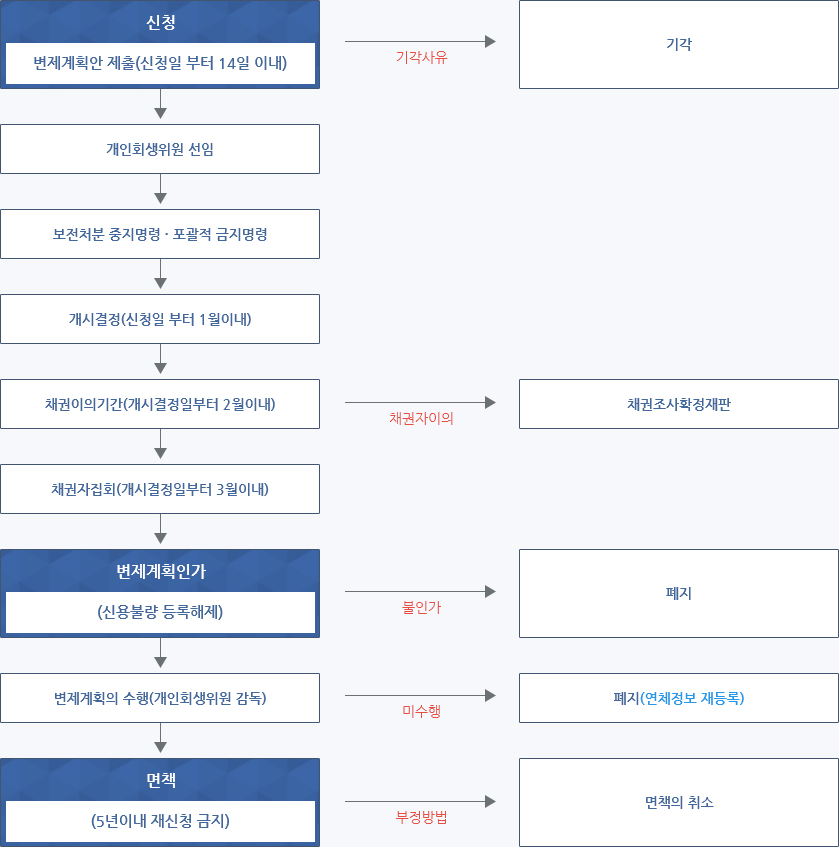Click the red 채권자이의 label
The image size is (839, 847).
pos(421,418)
